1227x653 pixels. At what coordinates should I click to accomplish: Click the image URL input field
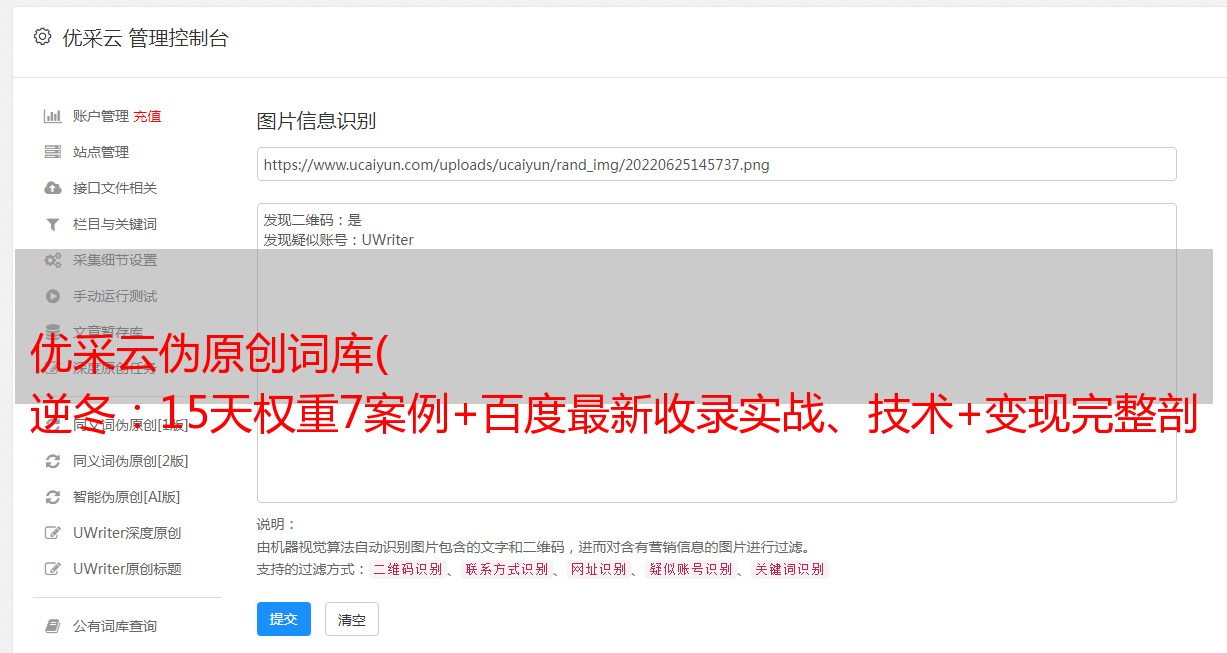[x=716, y=164]
